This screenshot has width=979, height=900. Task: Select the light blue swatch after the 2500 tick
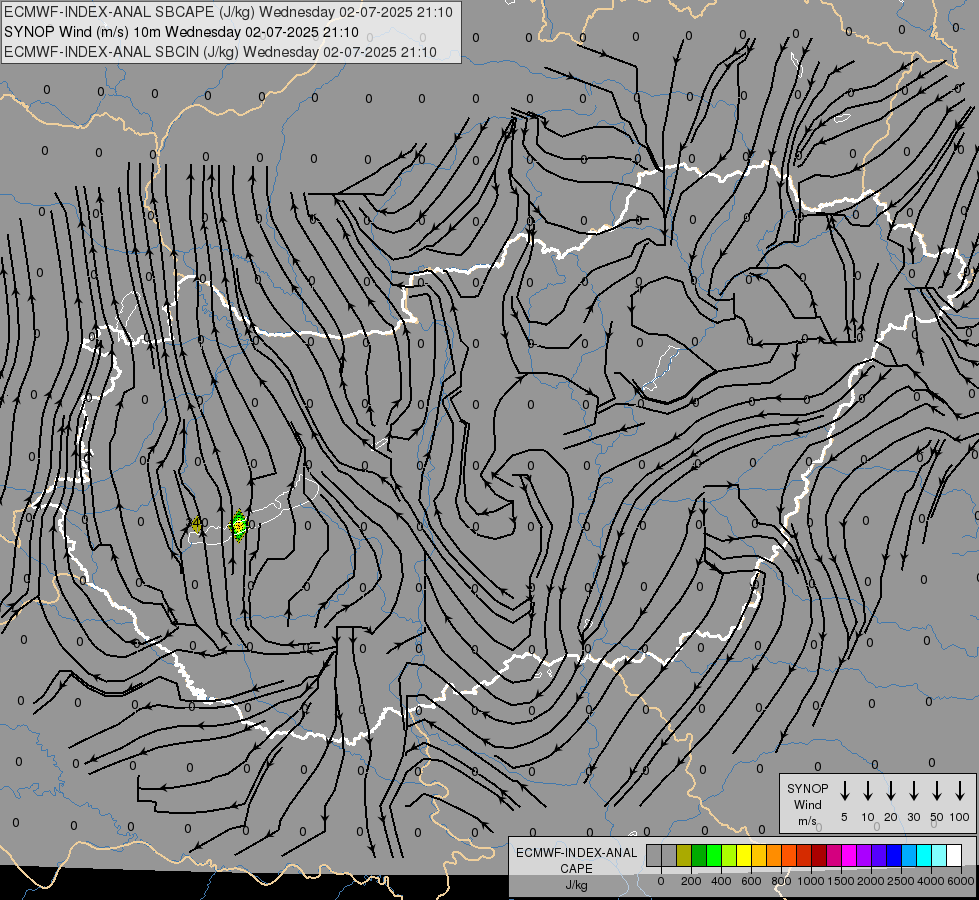click(x=910, y=855)
